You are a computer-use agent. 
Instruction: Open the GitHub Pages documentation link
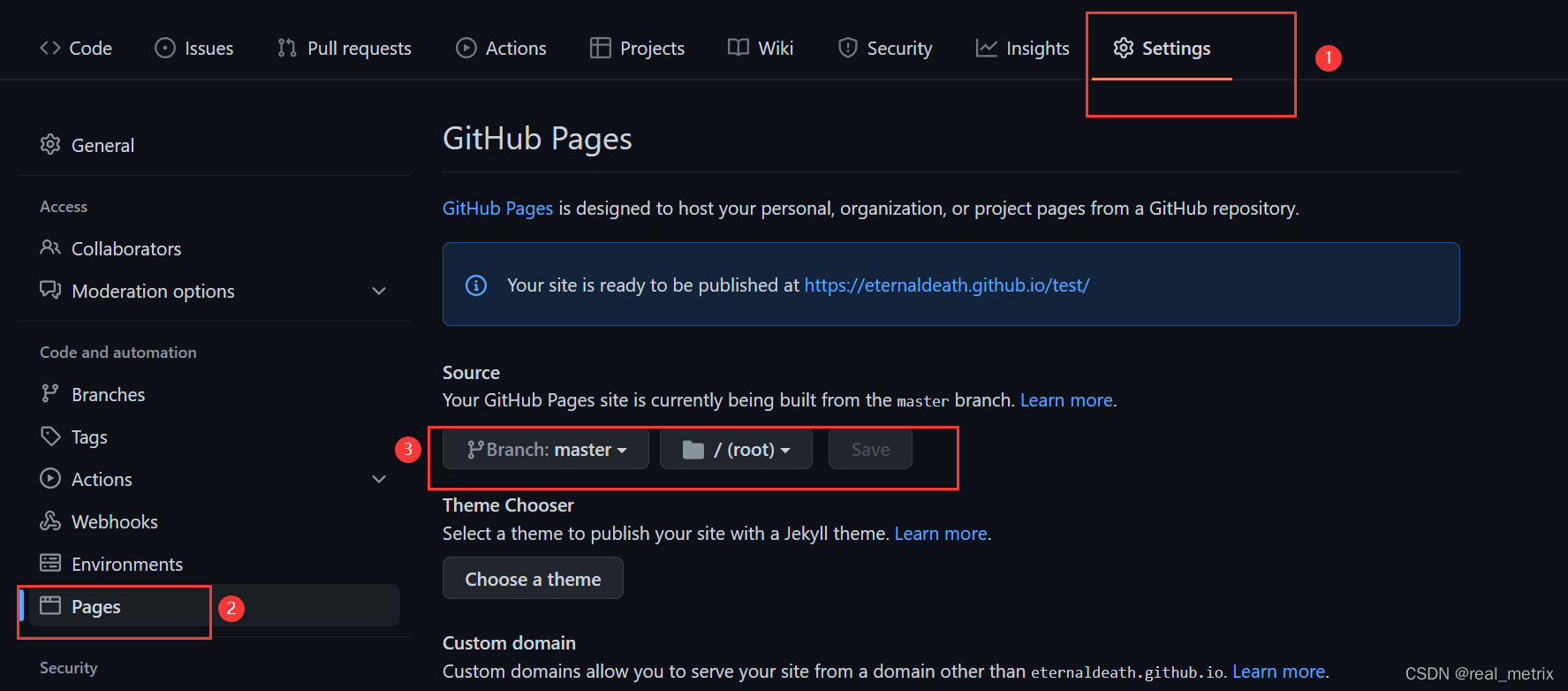pos(497,208)
